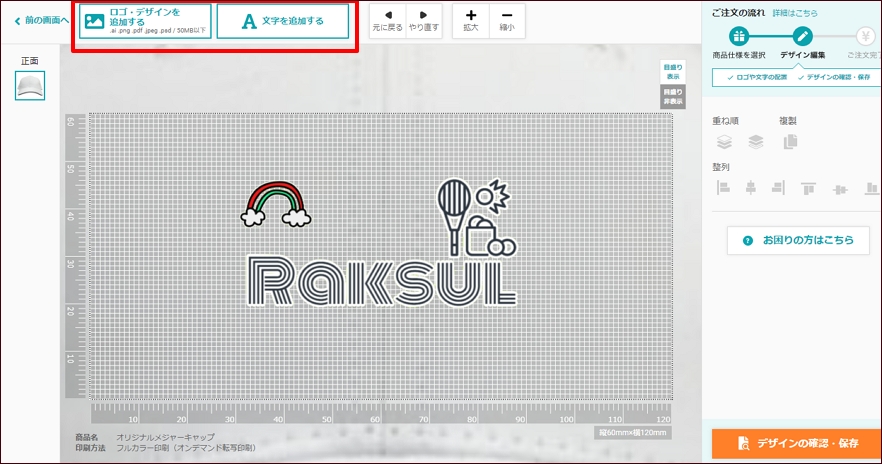The width and height of the screenshot is (882, 464).
Task: Undo with 元に戻る button
Action: 388,21
